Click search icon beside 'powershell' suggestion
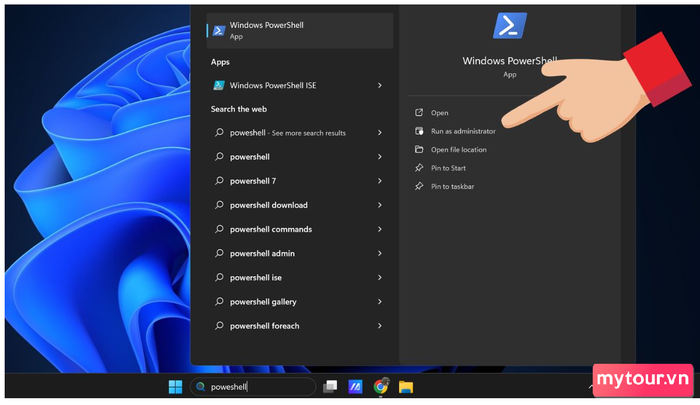Screen dimensions: 700x405 (x=219, y=156)
